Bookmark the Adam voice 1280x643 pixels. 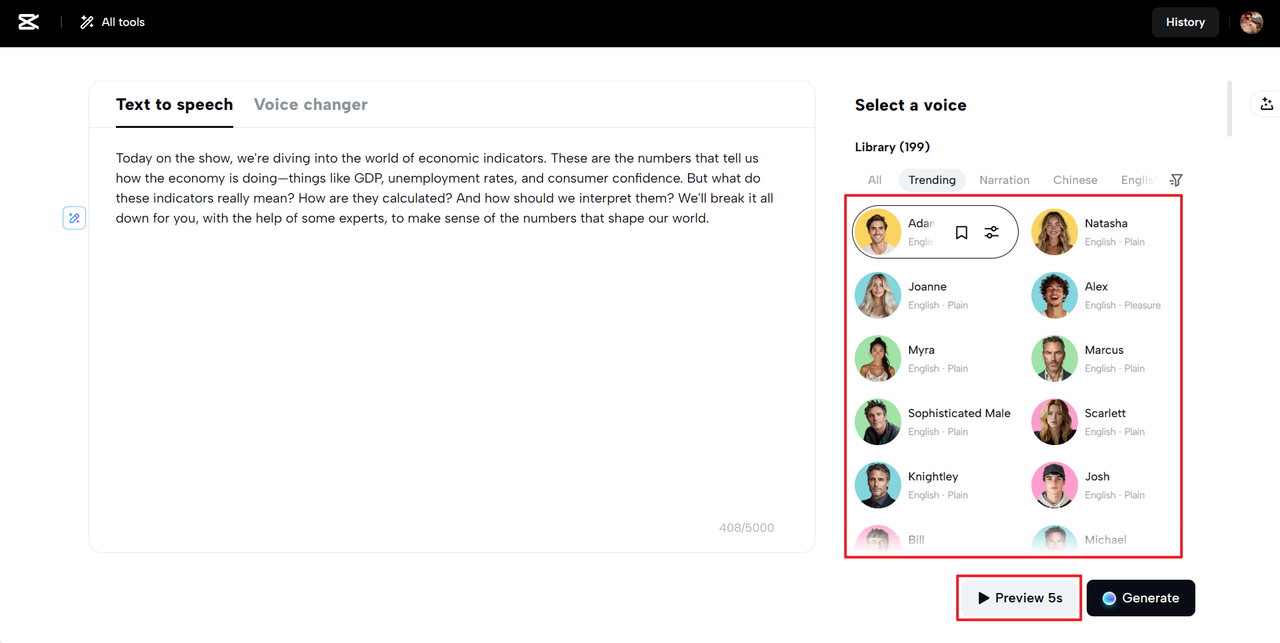click(961, 232)
